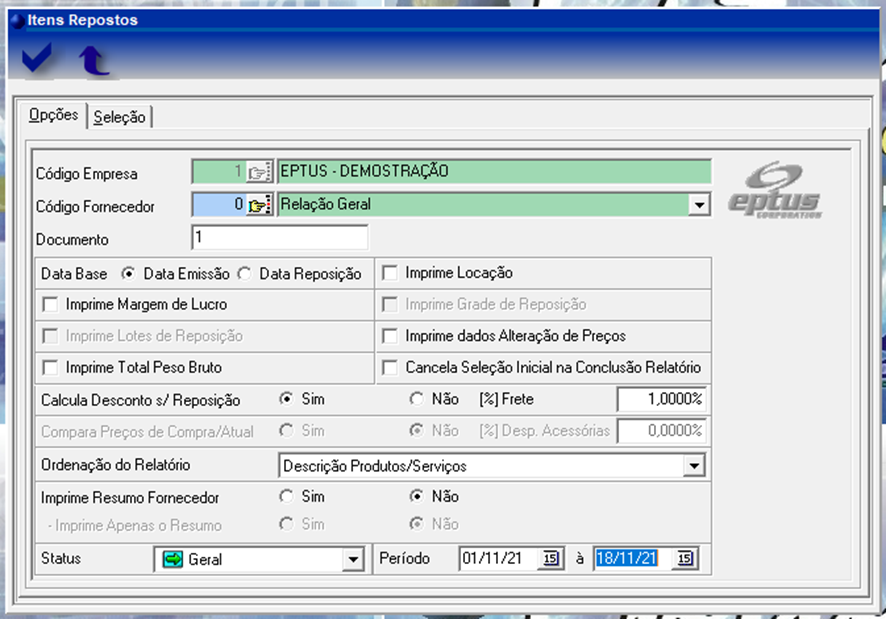
Task: Check the Imprime Locação option
Action: coord(389,273)
